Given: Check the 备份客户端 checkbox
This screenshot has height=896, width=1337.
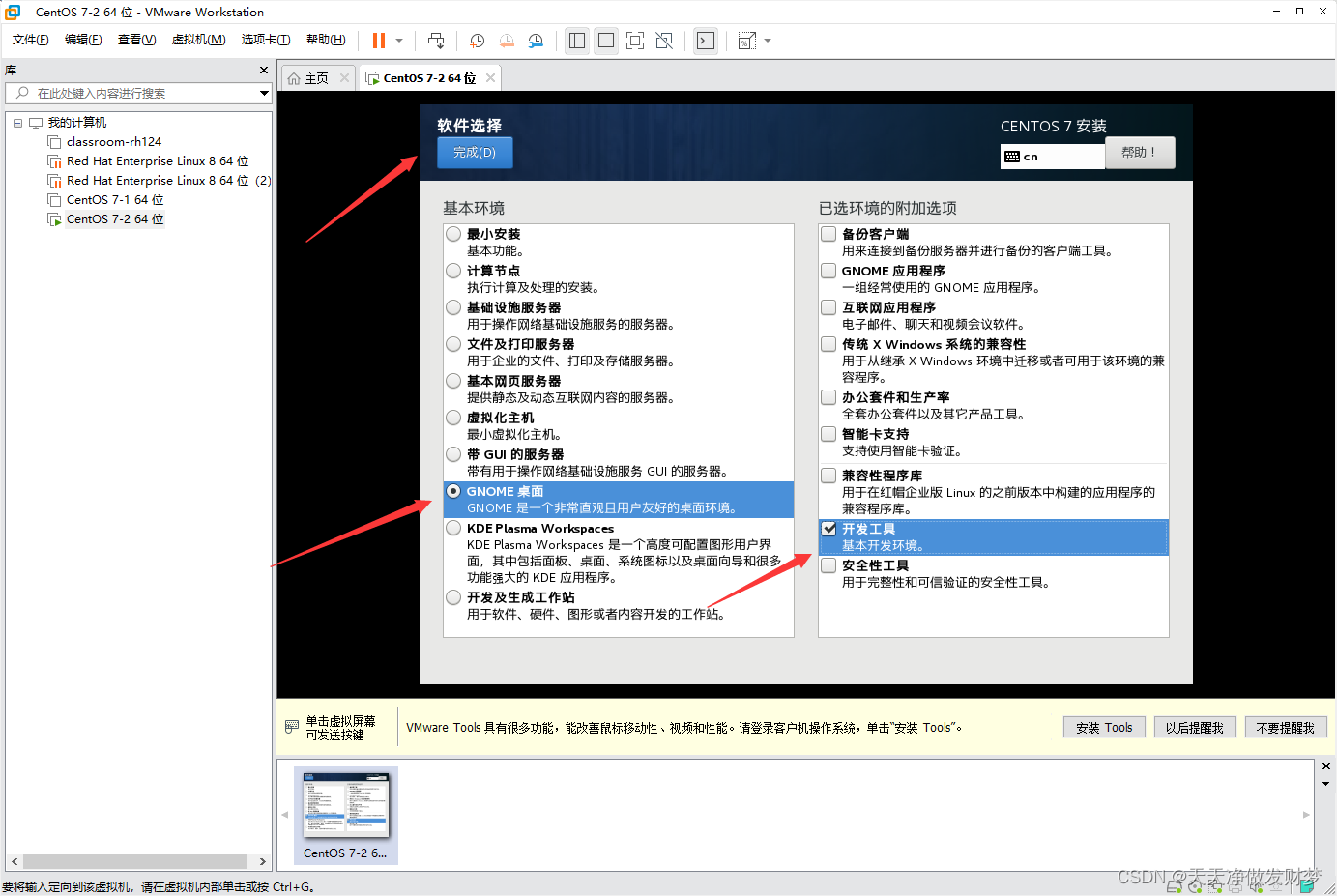Looking at the screenshot, I should click(x=828, y=234).
